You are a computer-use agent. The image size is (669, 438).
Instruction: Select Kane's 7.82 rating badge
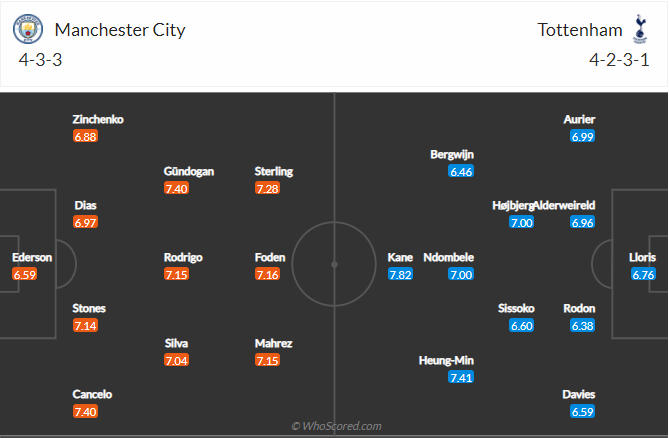tap(400, 274)
